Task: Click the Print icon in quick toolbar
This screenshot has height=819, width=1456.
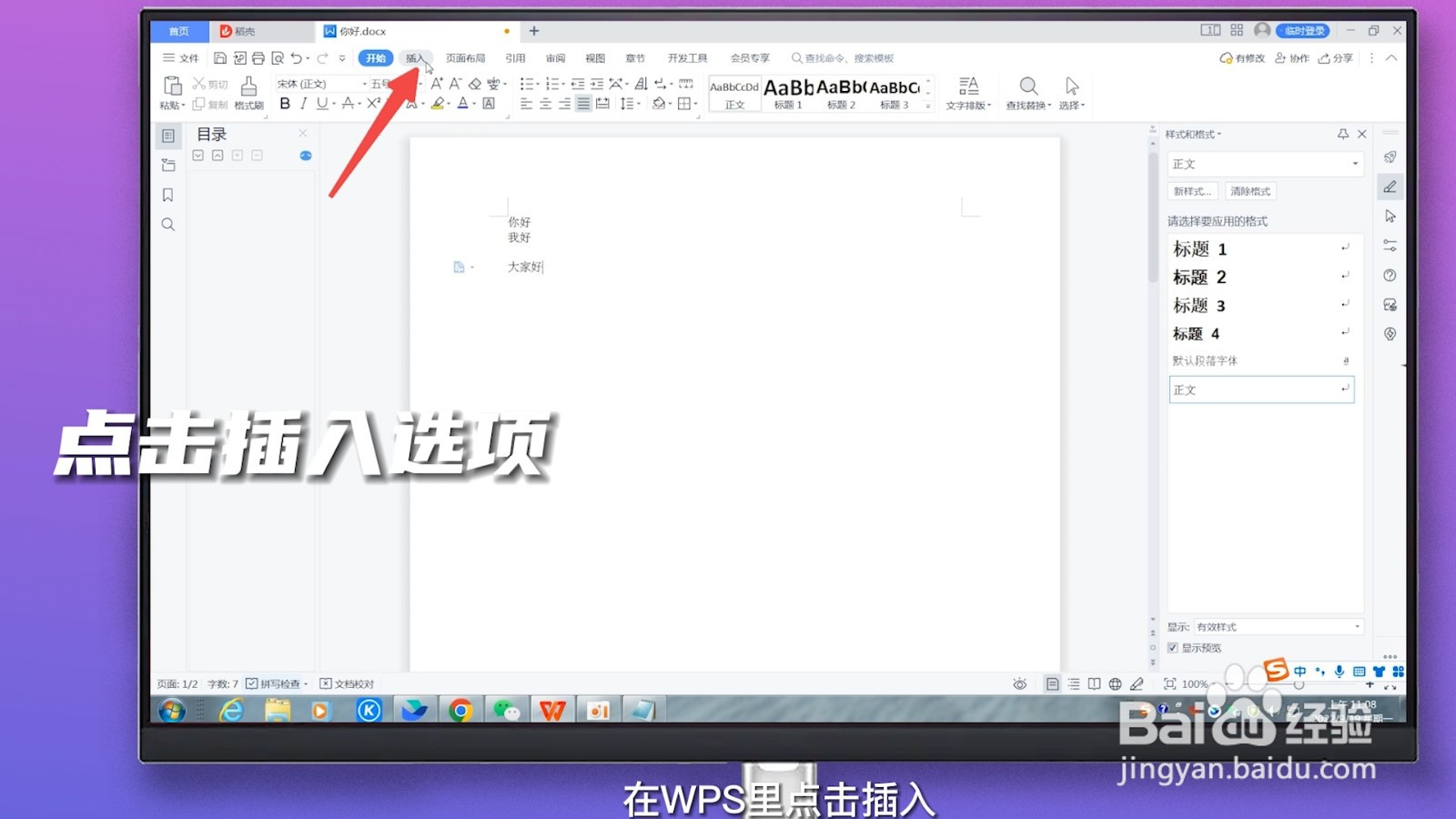Action: [258, 58]
